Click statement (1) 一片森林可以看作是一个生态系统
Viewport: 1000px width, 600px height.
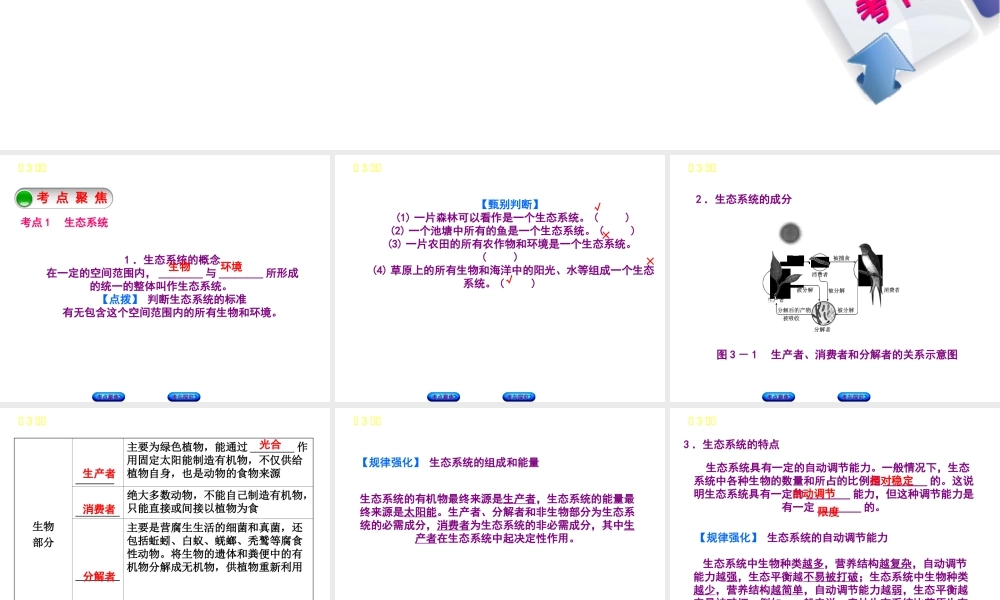[490, 217]
